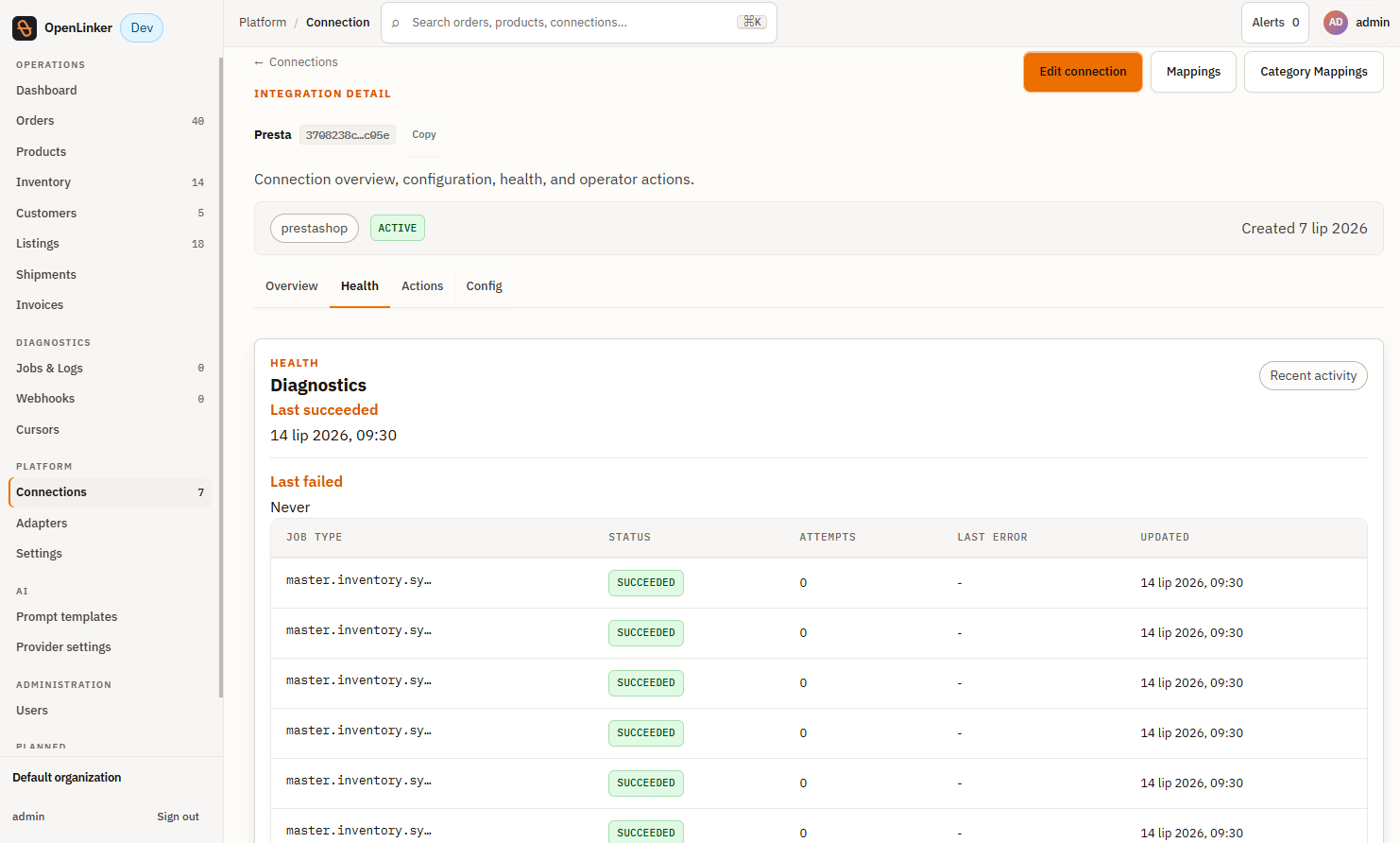
Task: Click the OpenLinker logo icon
Action: click(25, 27)
